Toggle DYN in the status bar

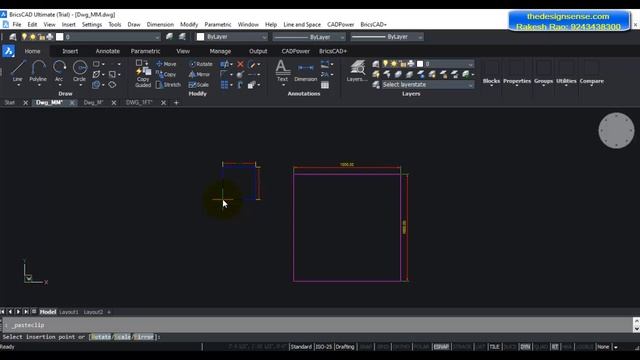(x=525, y=347)
